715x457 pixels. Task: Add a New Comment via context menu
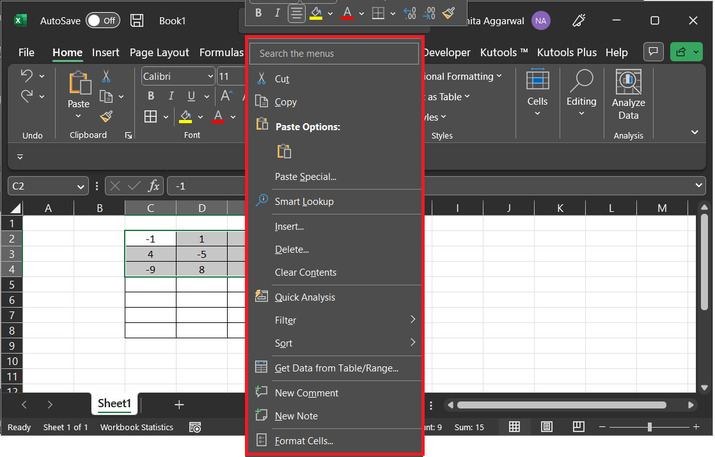[334, 393]
